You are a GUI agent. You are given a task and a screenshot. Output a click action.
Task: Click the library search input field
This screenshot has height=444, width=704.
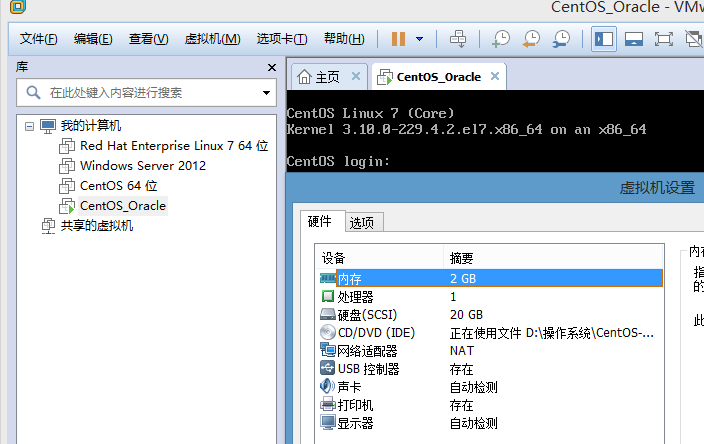(146, 93)
